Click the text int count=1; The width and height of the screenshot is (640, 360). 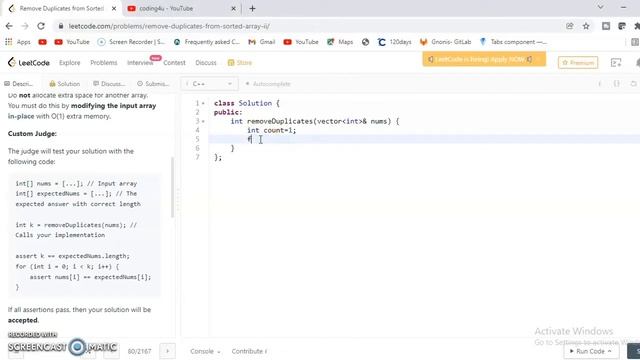(x=271, y=130)
